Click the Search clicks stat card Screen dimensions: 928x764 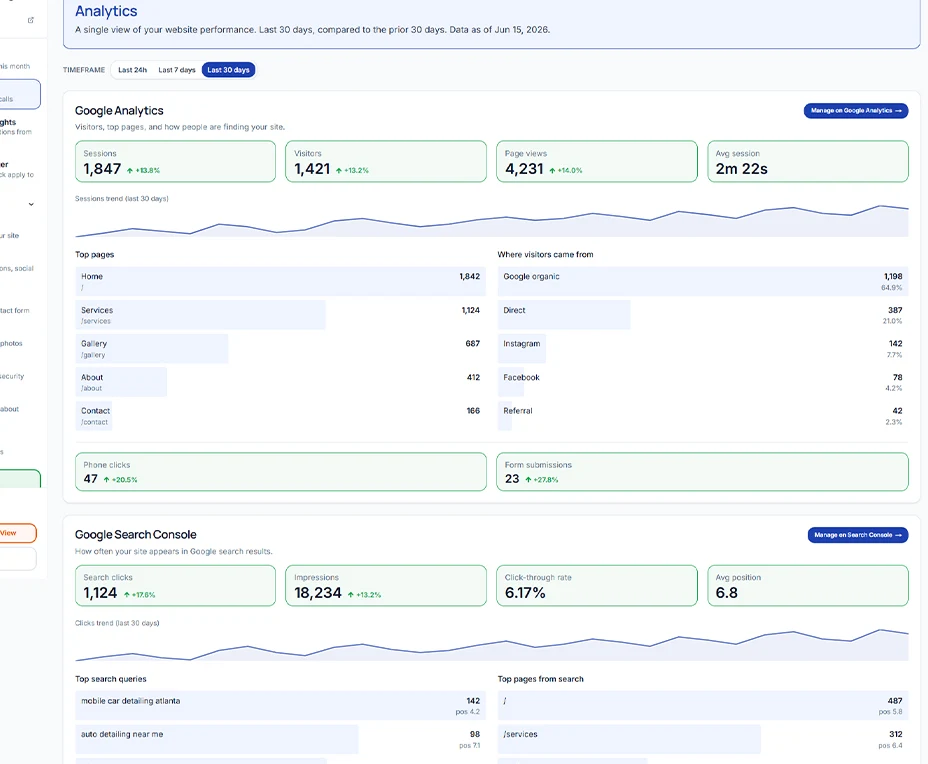pos(175,585)
